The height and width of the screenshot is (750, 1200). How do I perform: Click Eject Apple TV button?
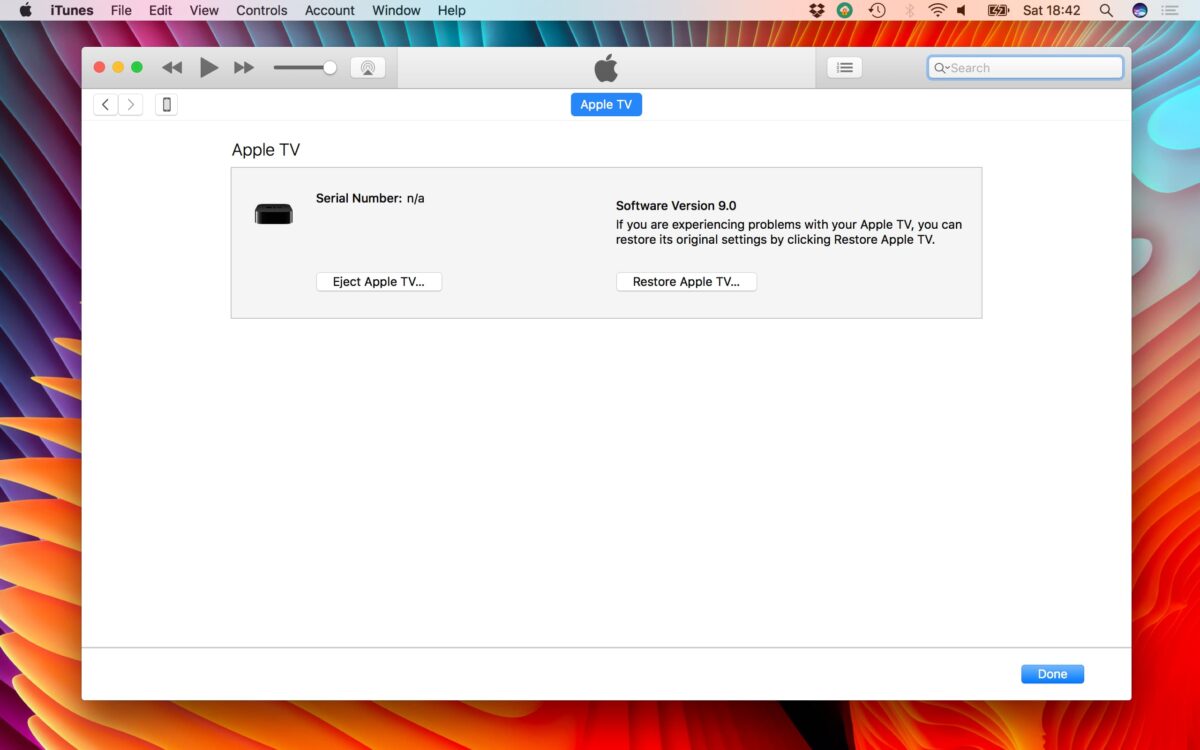coord(379,282)
